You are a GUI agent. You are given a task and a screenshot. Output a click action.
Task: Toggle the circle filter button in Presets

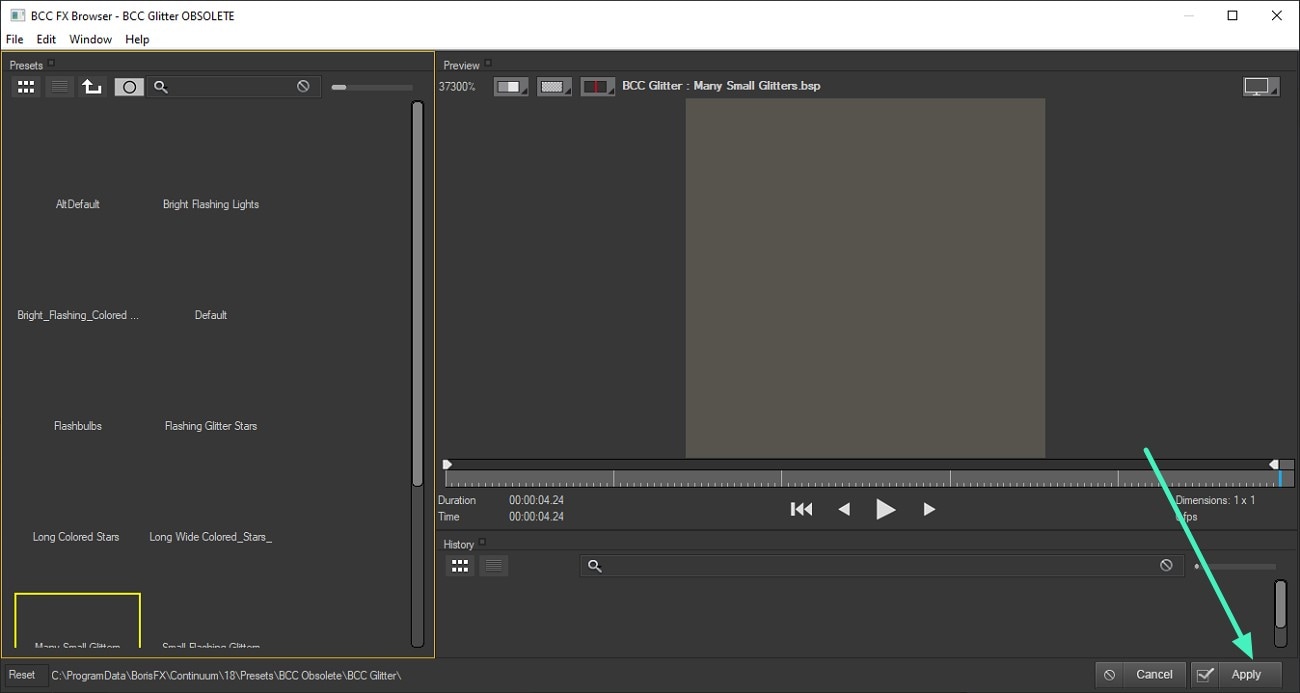(129, 87)
